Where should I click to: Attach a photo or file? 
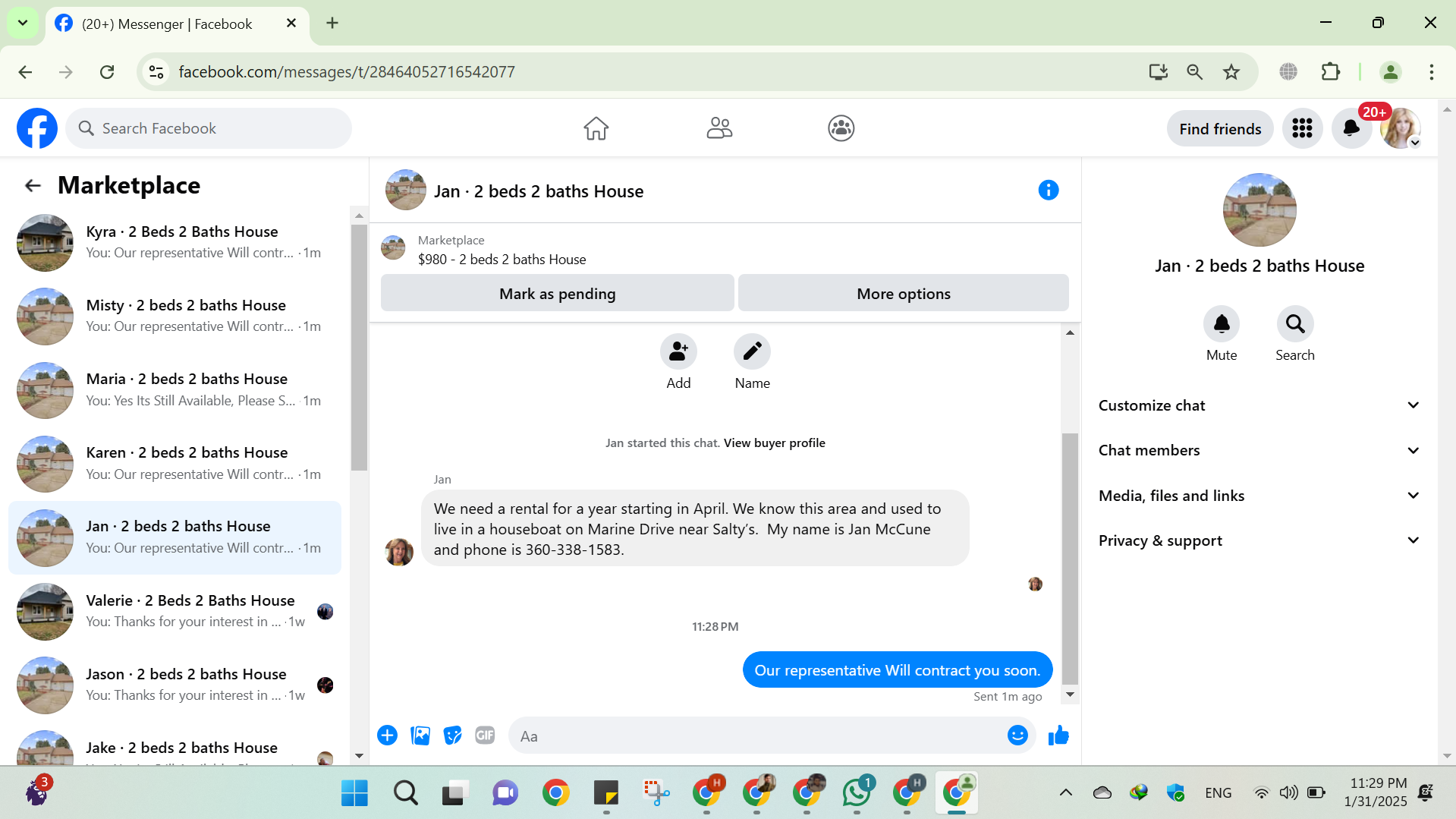point(420,736)
